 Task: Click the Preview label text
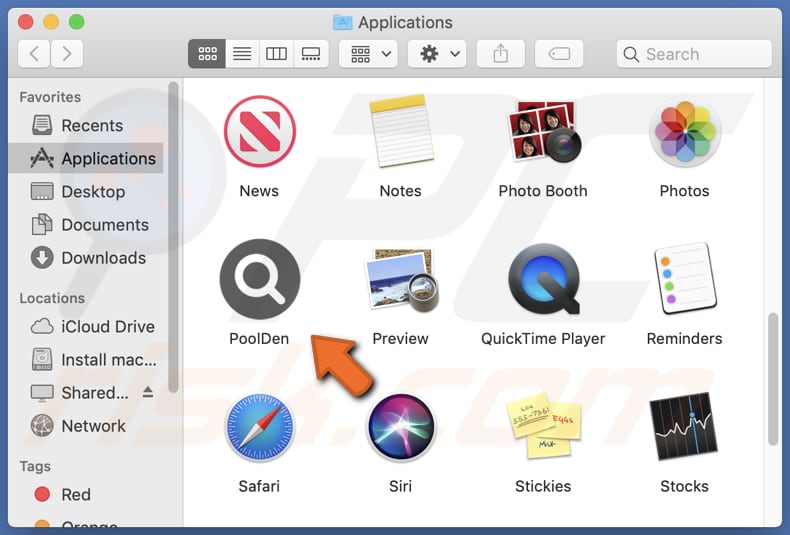[x=401, y=339]
